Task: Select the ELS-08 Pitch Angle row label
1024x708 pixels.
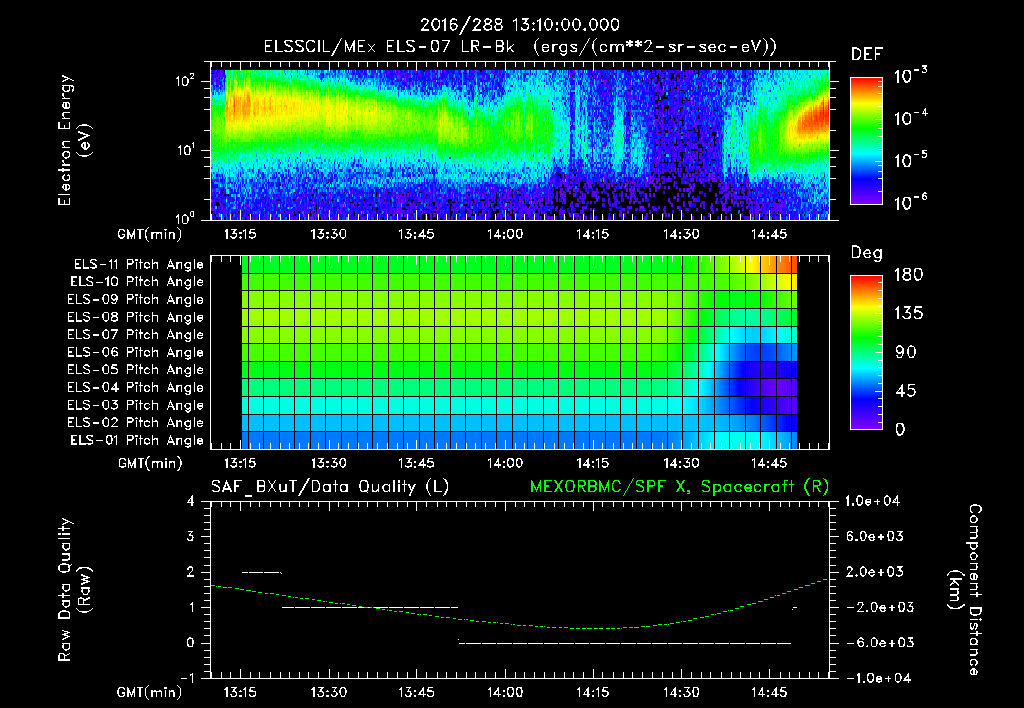Action: tap(135, 317)
